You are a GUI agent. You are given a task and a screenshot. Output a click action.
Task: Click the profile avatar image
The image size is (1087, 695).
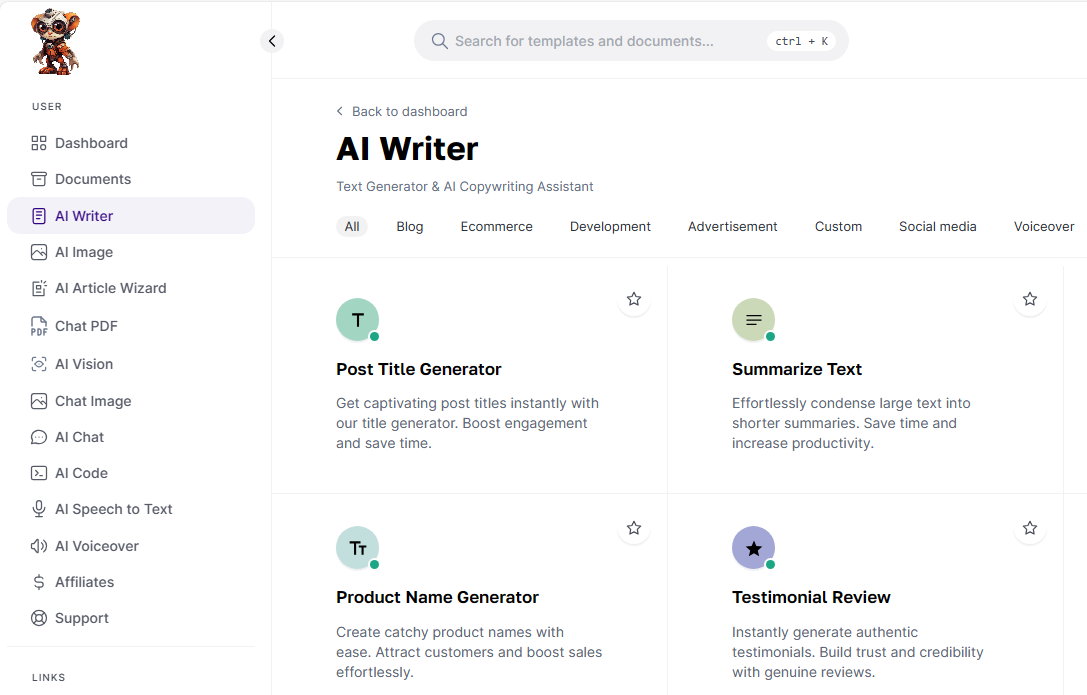55,41
